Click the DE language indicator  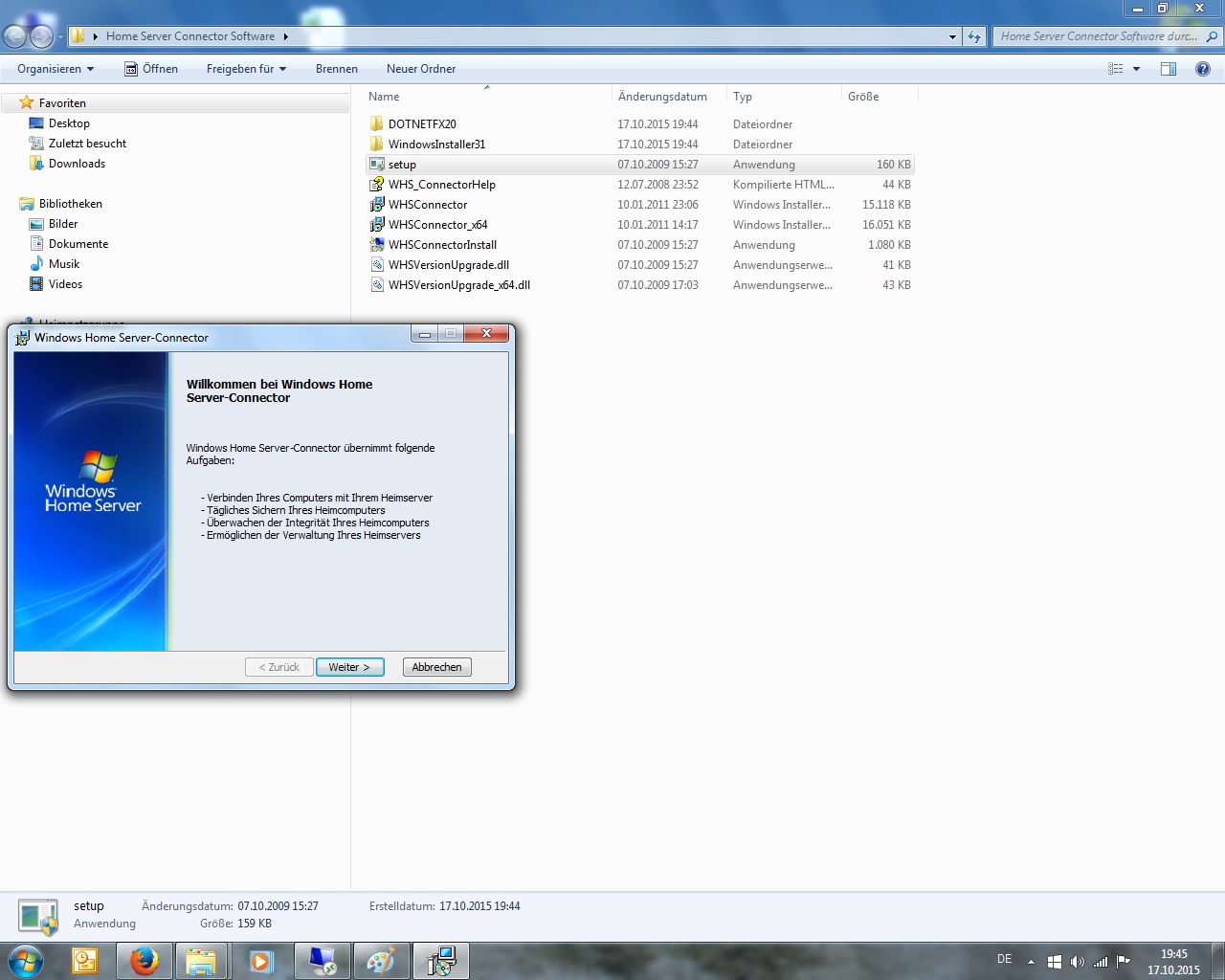tap(1004, 959)
